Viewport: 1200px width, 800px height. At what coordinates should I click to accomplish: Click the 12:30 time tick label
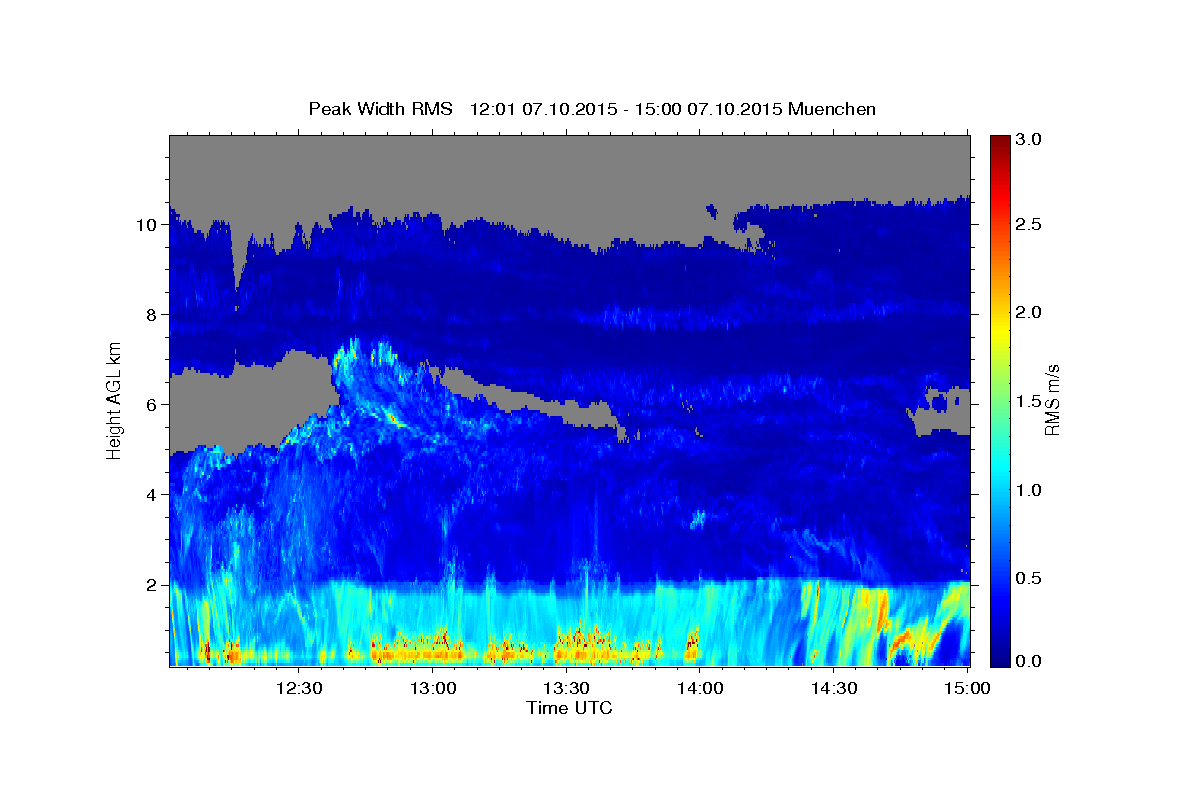(299, 688)
